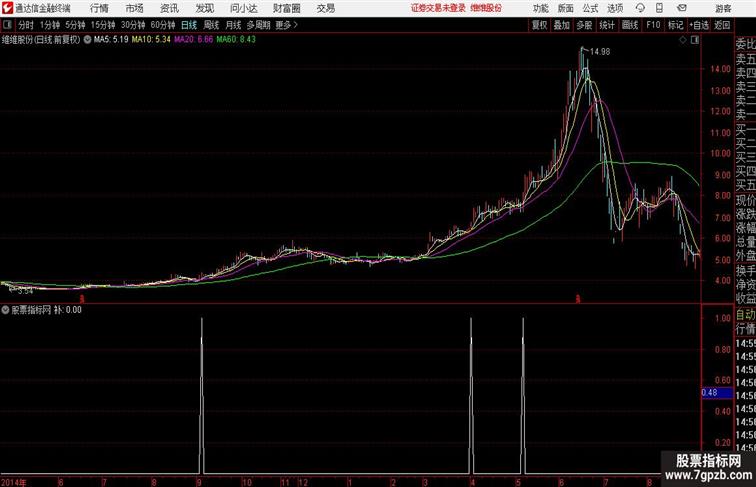This screenshot has width=756, height=487.
Task: Open the 资讯 menu
Action: tap(169, 8)
